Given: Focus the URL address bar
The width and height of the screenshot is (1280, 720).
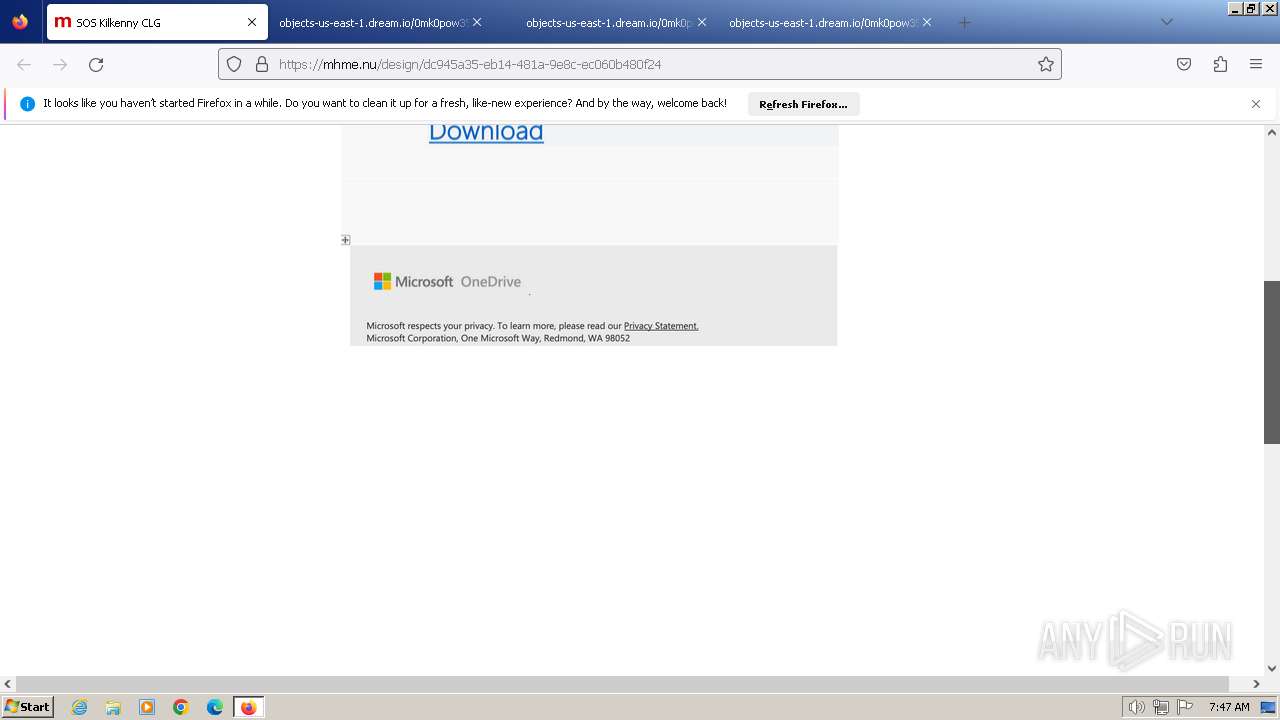Looking at the screenshot, I should 640,64.
